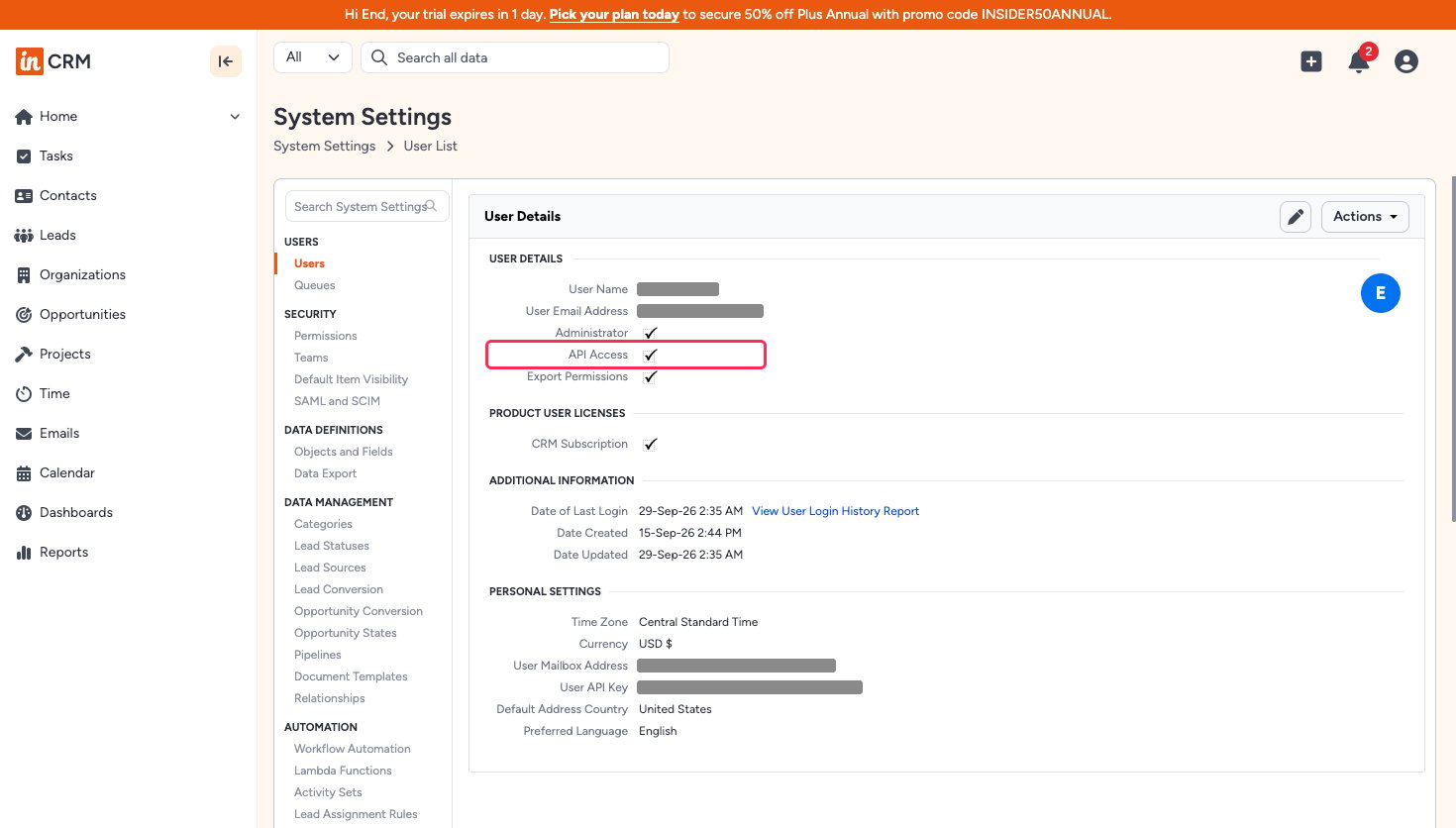Click the Reports bar chart icon

coord(24,553)
